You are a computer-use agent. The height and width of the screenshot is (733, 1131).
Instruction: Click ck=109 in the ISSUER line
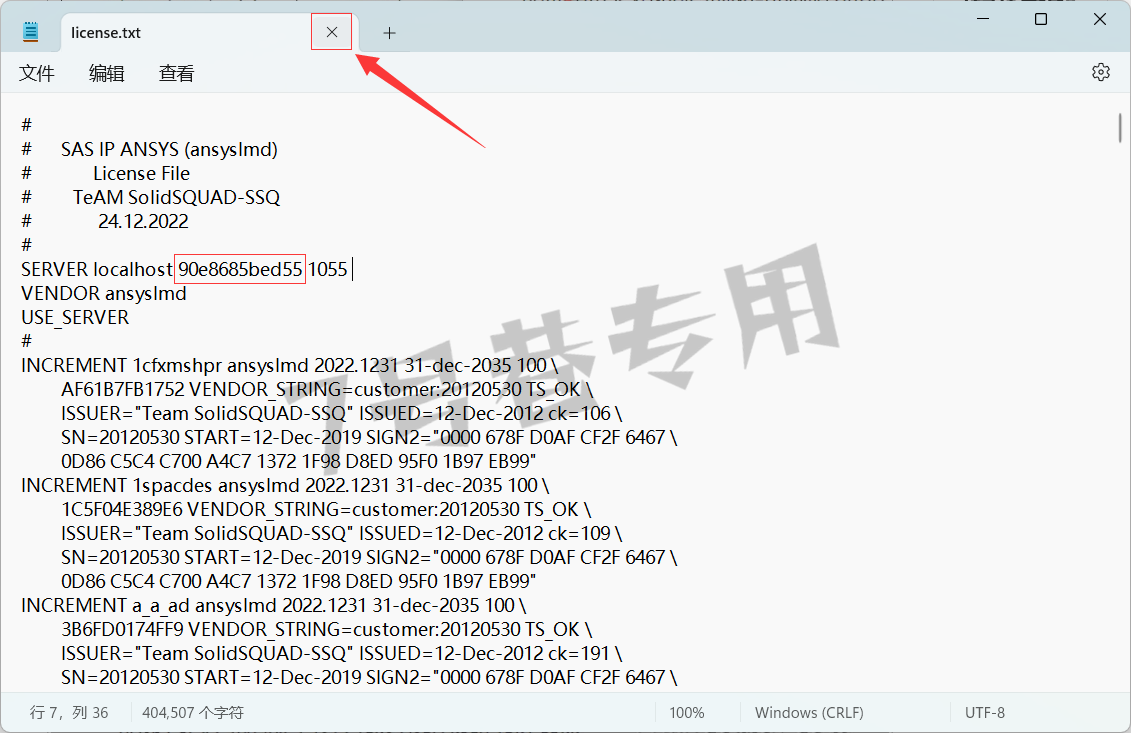coord(579,533)
